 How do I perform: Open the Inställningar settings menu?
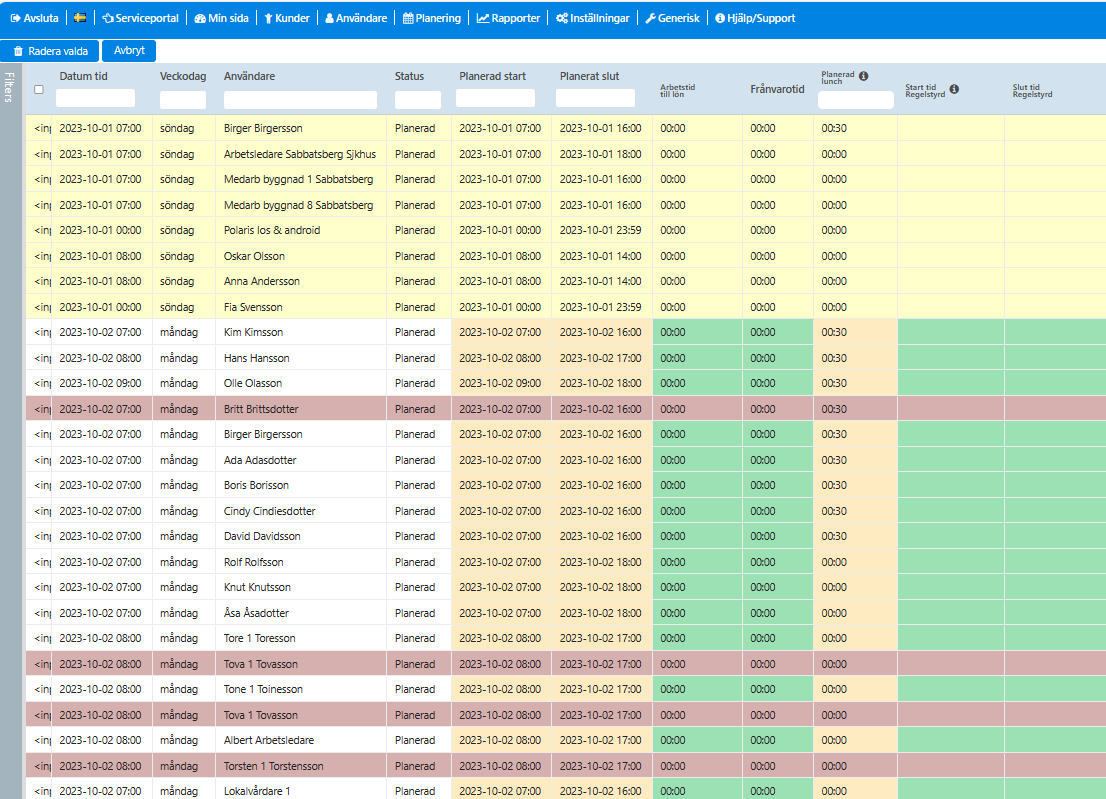click(x=592, y=18)
